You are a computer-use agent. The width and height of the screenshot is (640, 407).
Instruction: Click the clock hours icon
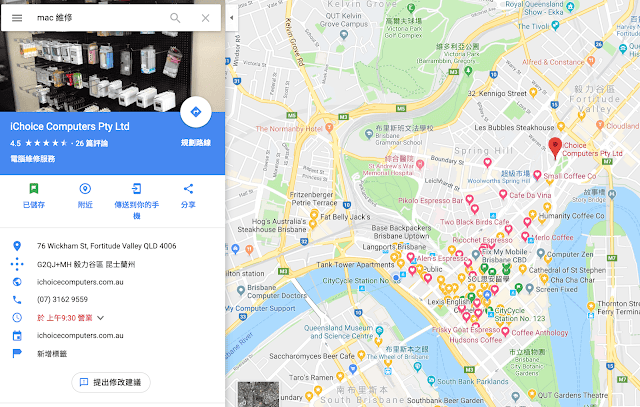click(x=17, y=317)
